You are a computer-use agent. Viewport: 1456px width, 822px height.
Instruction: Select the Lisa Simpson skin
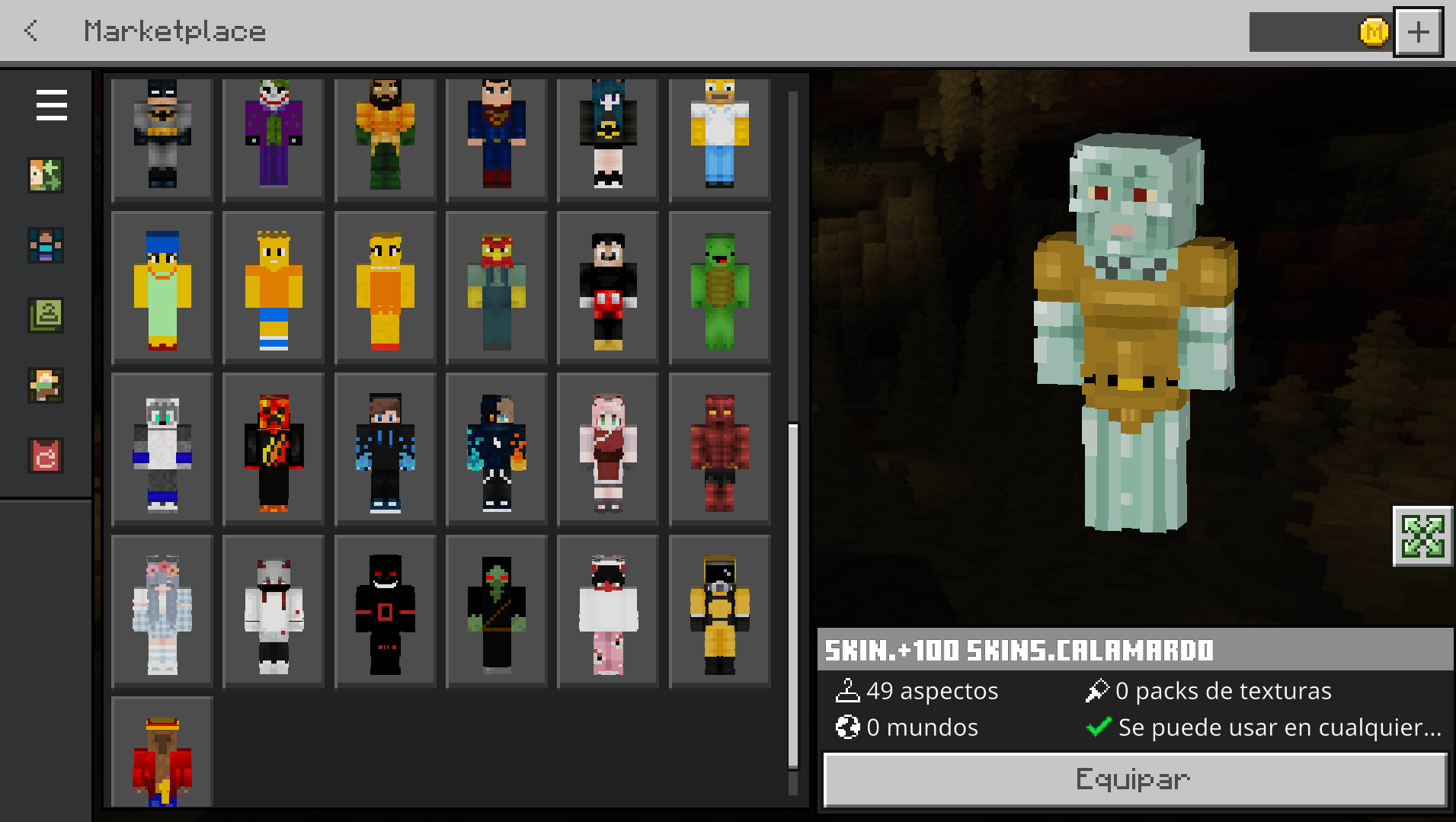pos(385,287)
